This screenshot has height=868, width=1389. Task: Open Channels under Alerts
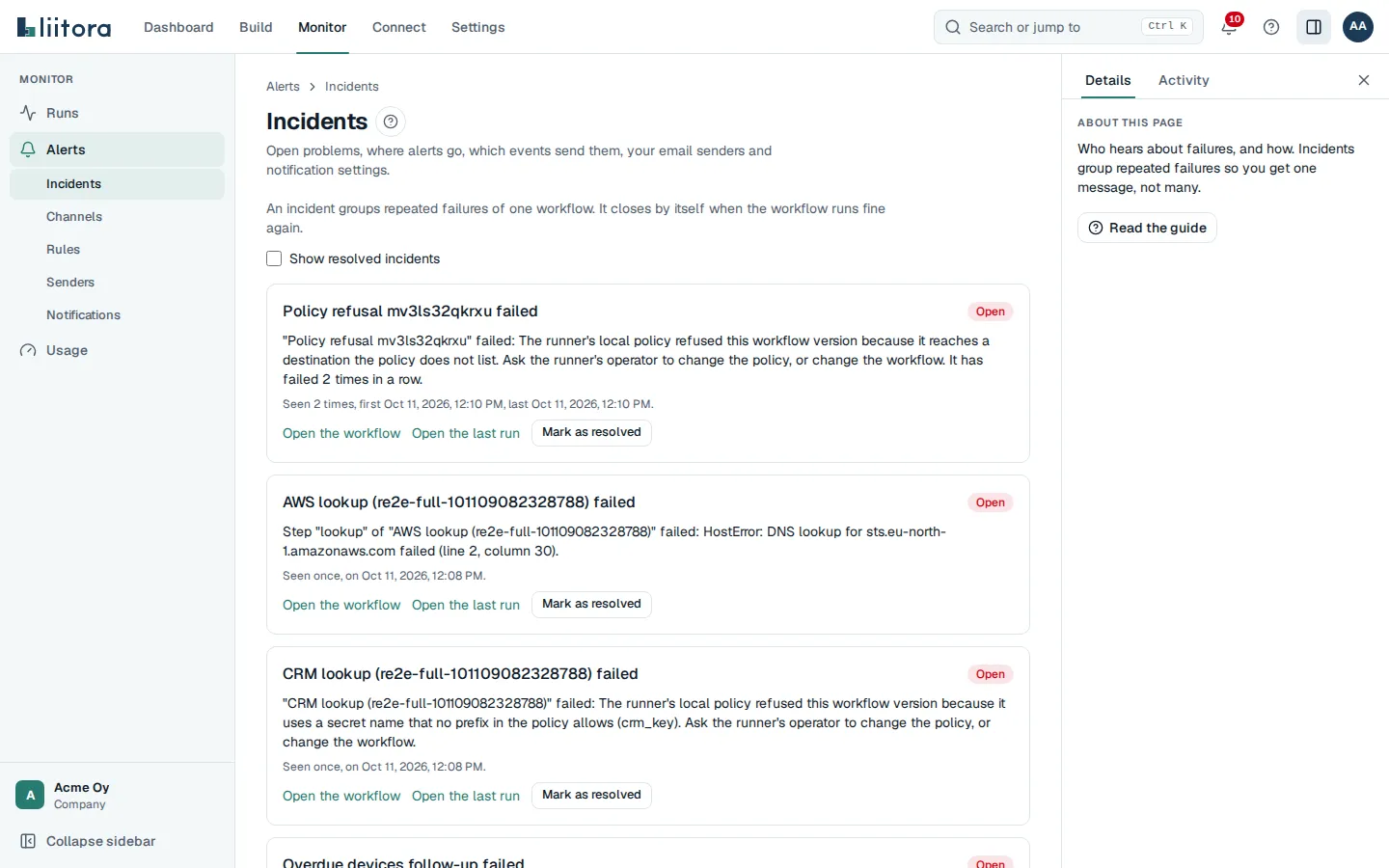(x=117, y=217)
